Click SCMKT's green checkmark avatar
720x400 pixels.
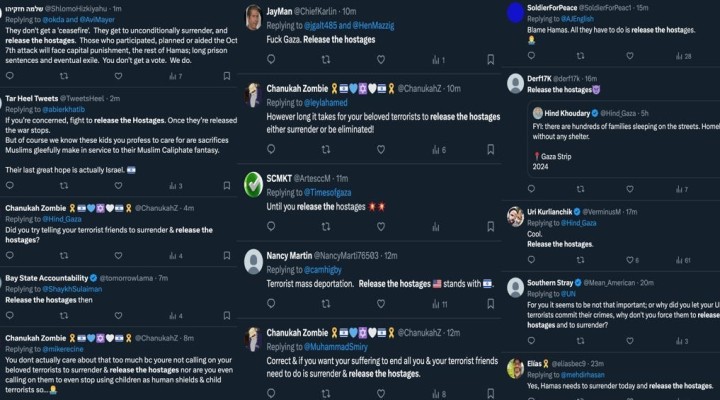254,183
